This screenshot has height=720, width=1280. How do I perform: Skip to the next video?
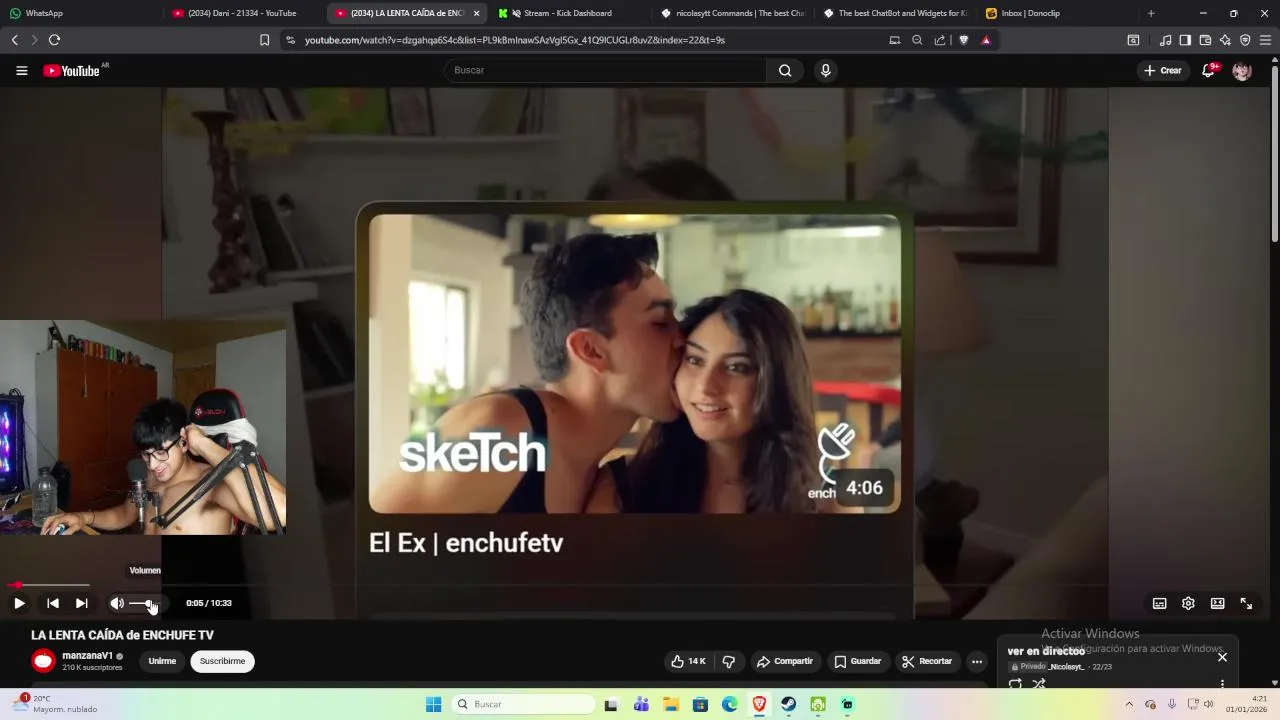click(x=82, y=603)
